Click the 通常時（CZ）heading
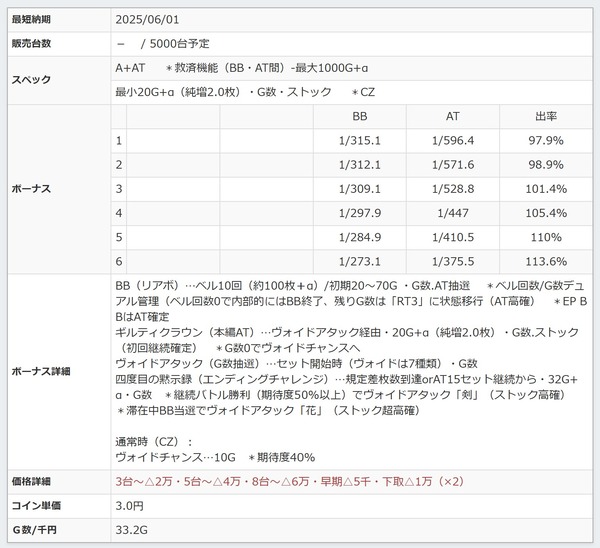The height and width of the screenshot is (548, 600). (153, 442)
